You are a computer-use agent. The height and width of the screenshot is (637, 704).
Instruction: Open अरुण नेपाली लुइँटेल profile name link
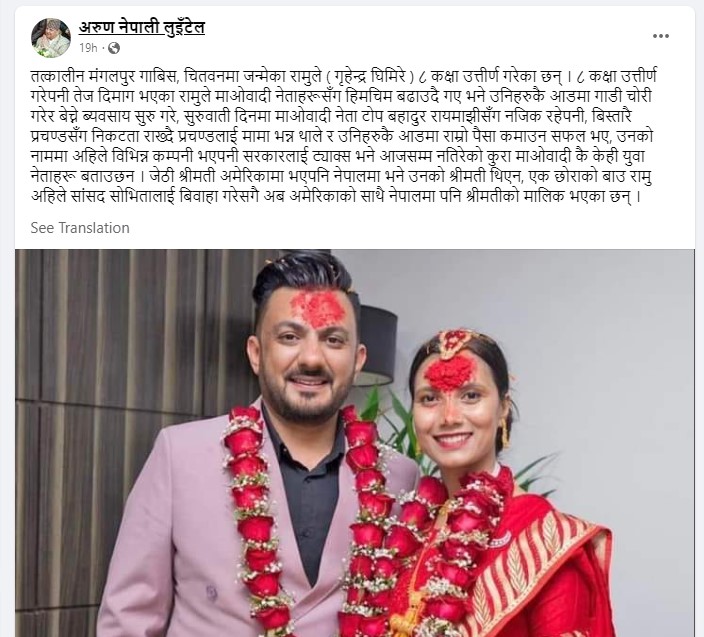(x=142, y=28)
